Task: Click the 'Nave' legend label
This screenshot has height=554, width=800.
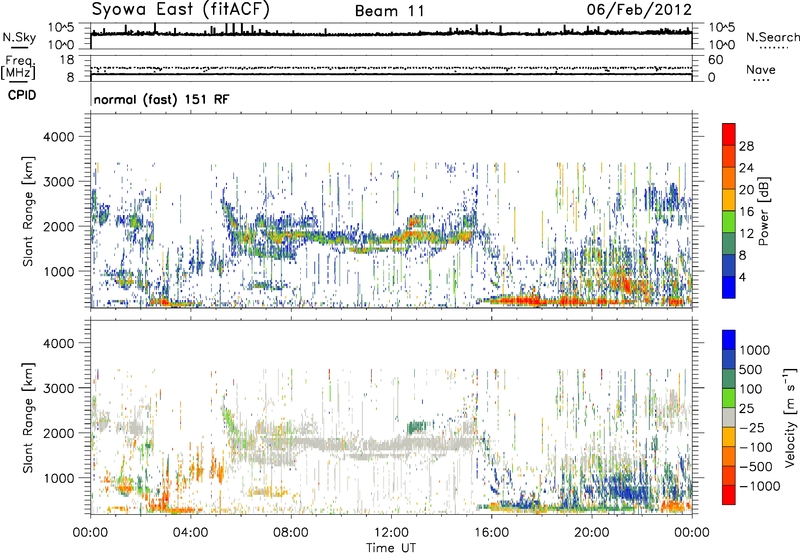Action: [x=761, y=69]
